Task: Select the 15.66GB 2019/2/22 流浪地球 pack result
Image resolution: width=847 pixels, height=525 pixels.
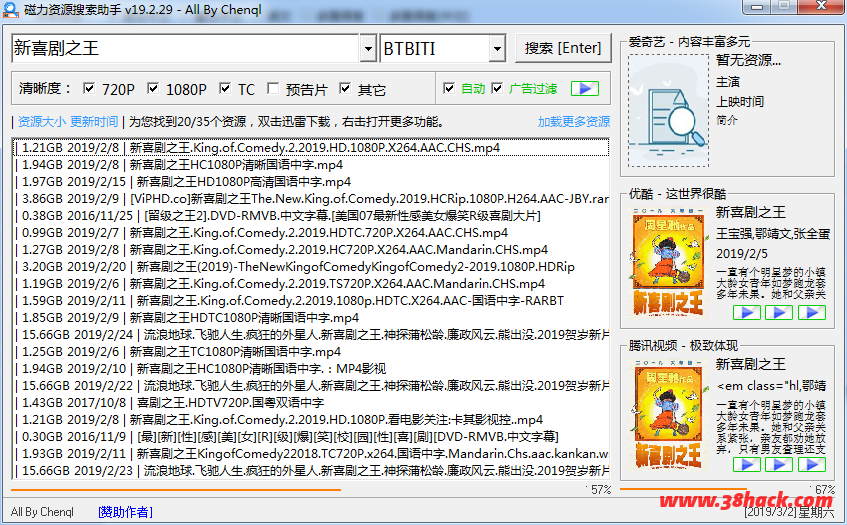Action: pyautogui.click(x=311, y=386)
